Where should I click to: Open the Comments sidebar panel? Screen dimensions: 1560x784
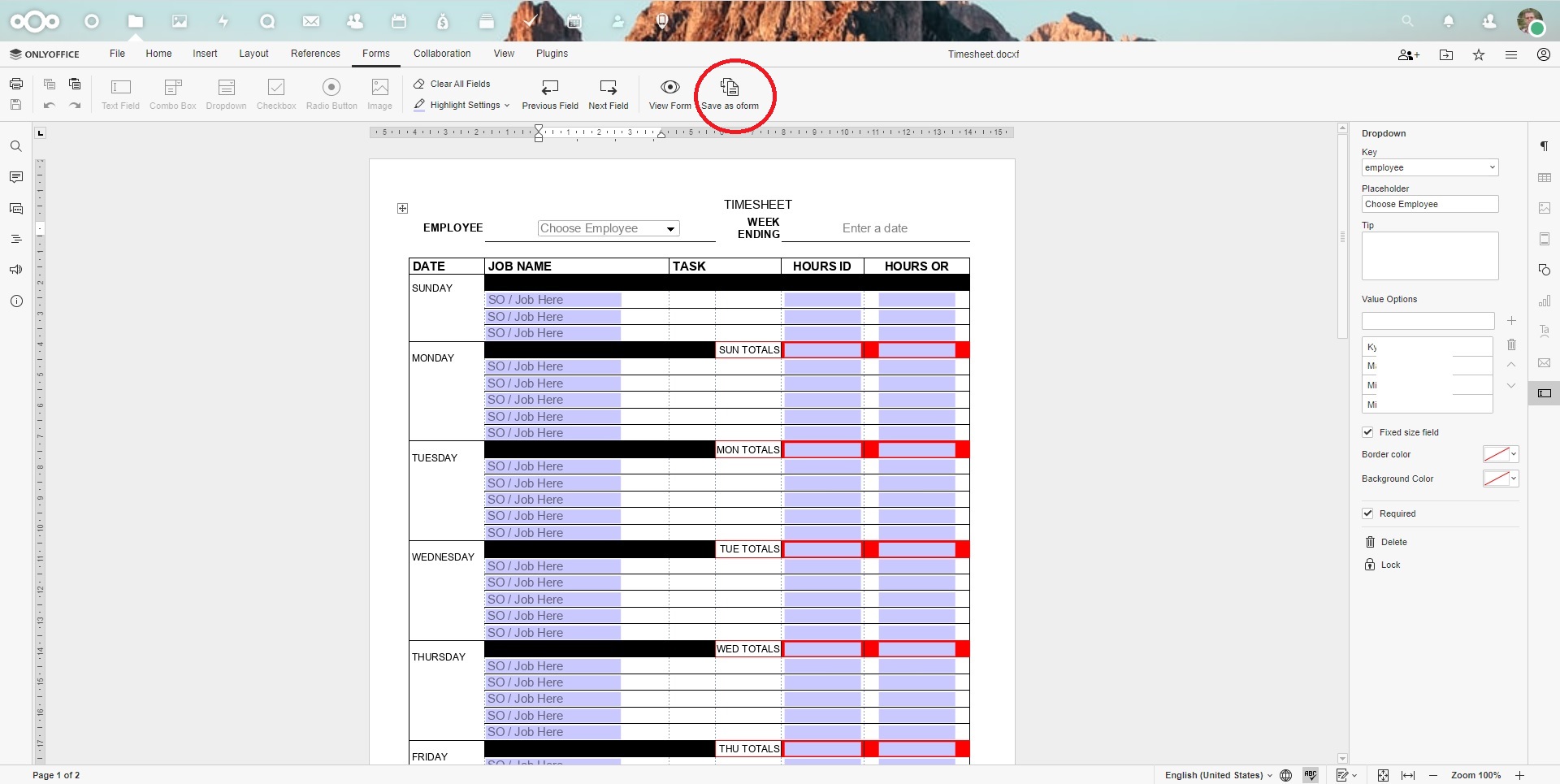coord(15,177)
